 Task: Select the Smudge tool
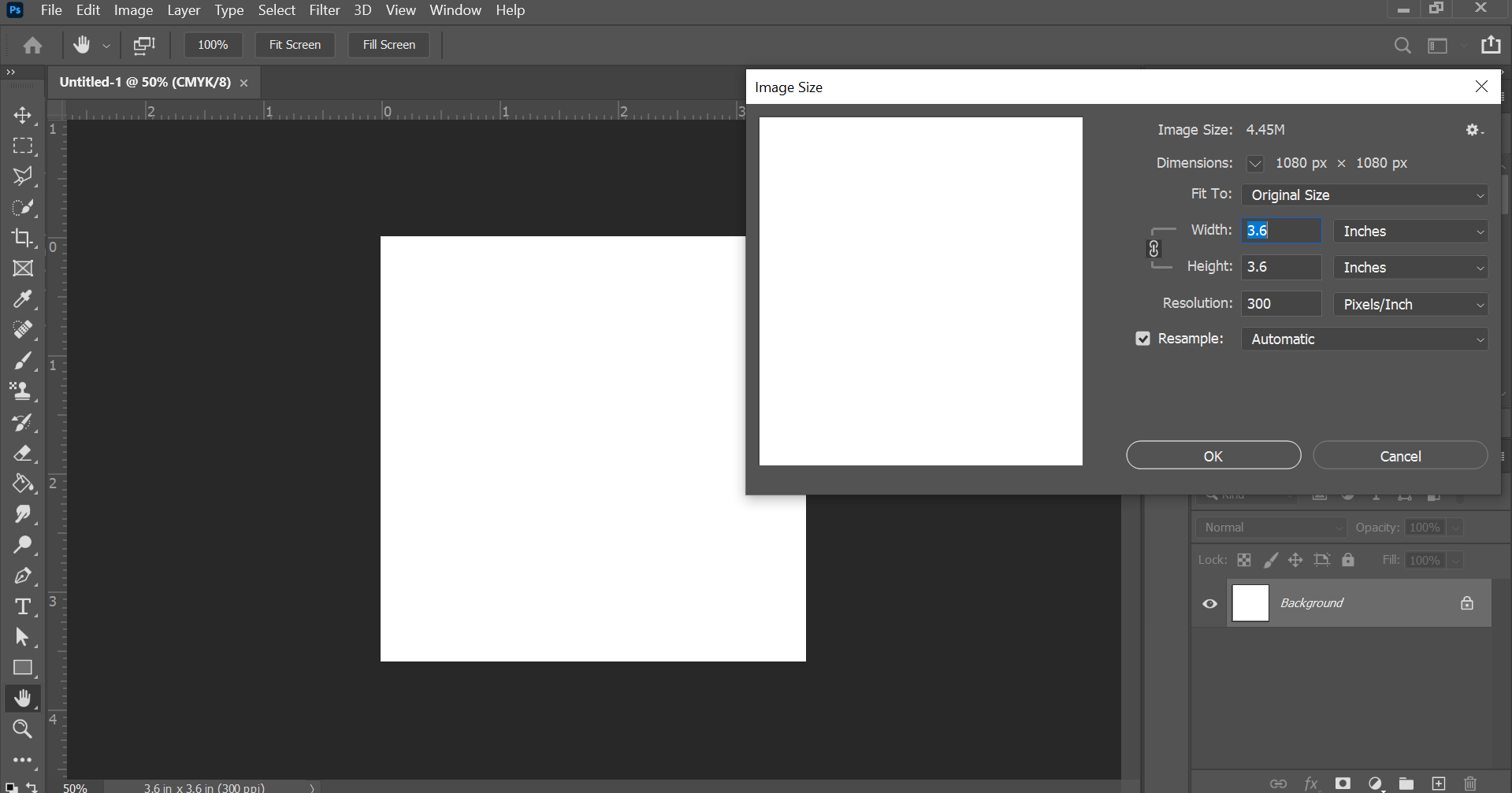click(x=22, y=514)
